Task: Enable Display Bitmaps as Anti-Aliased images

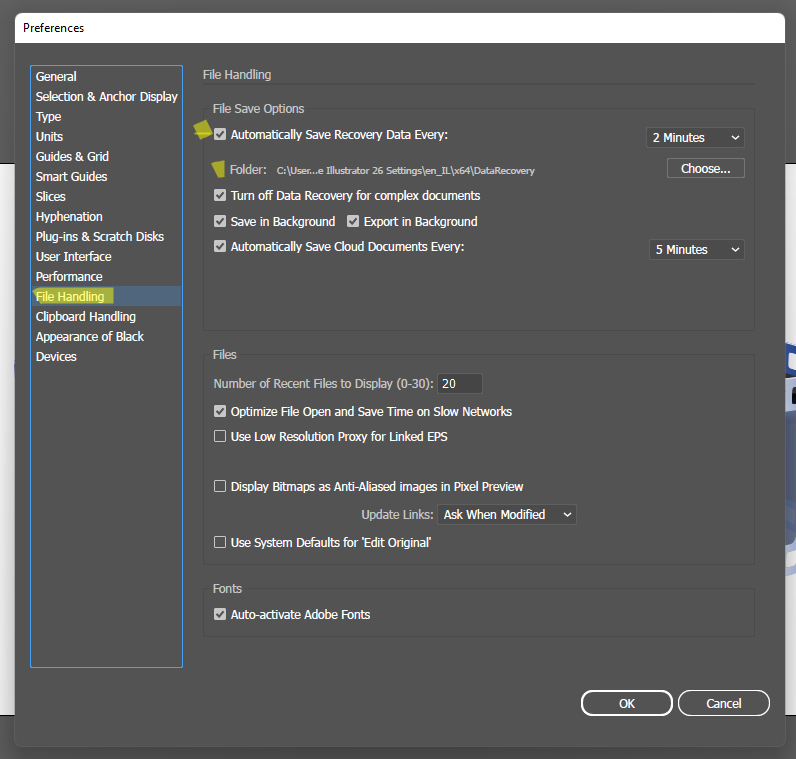Action: tap(220, 486)
